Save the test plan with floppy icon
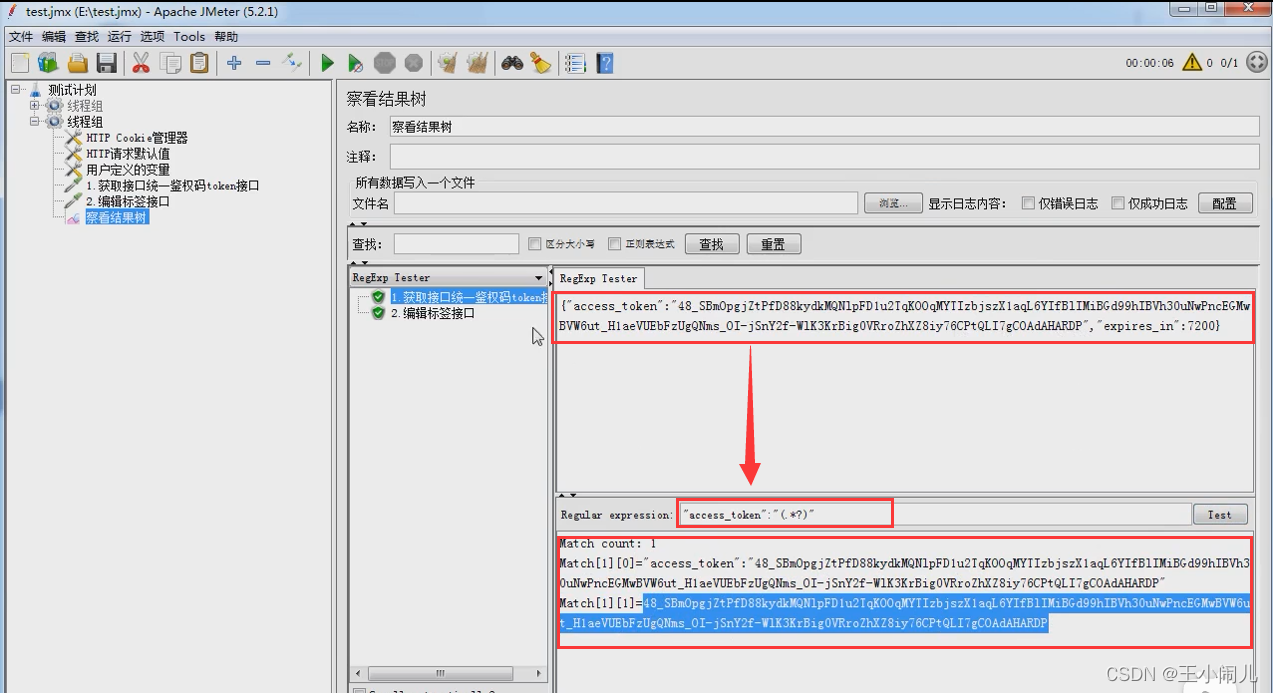Image resolution: width=1273 pixels, height=693 pixels. tap(107, 63)
